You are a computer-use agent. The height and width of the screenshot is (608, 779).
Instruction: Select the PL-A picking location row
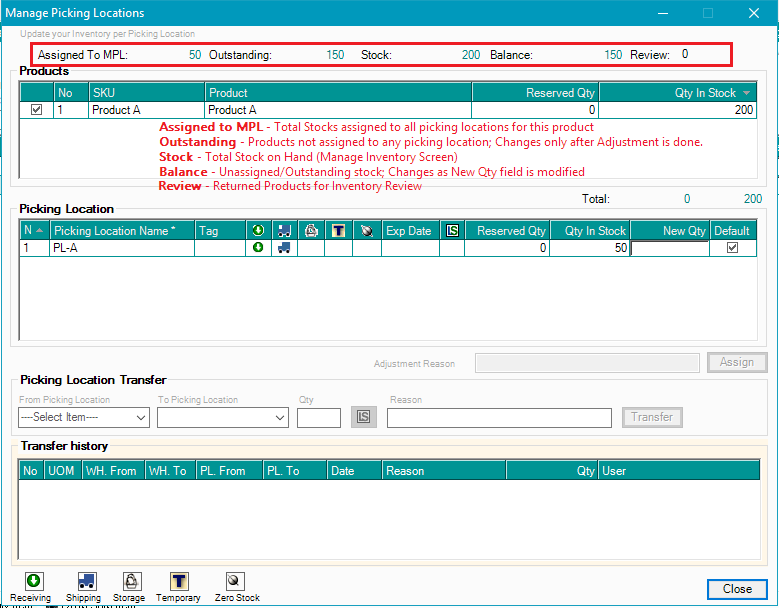(120, 248)
